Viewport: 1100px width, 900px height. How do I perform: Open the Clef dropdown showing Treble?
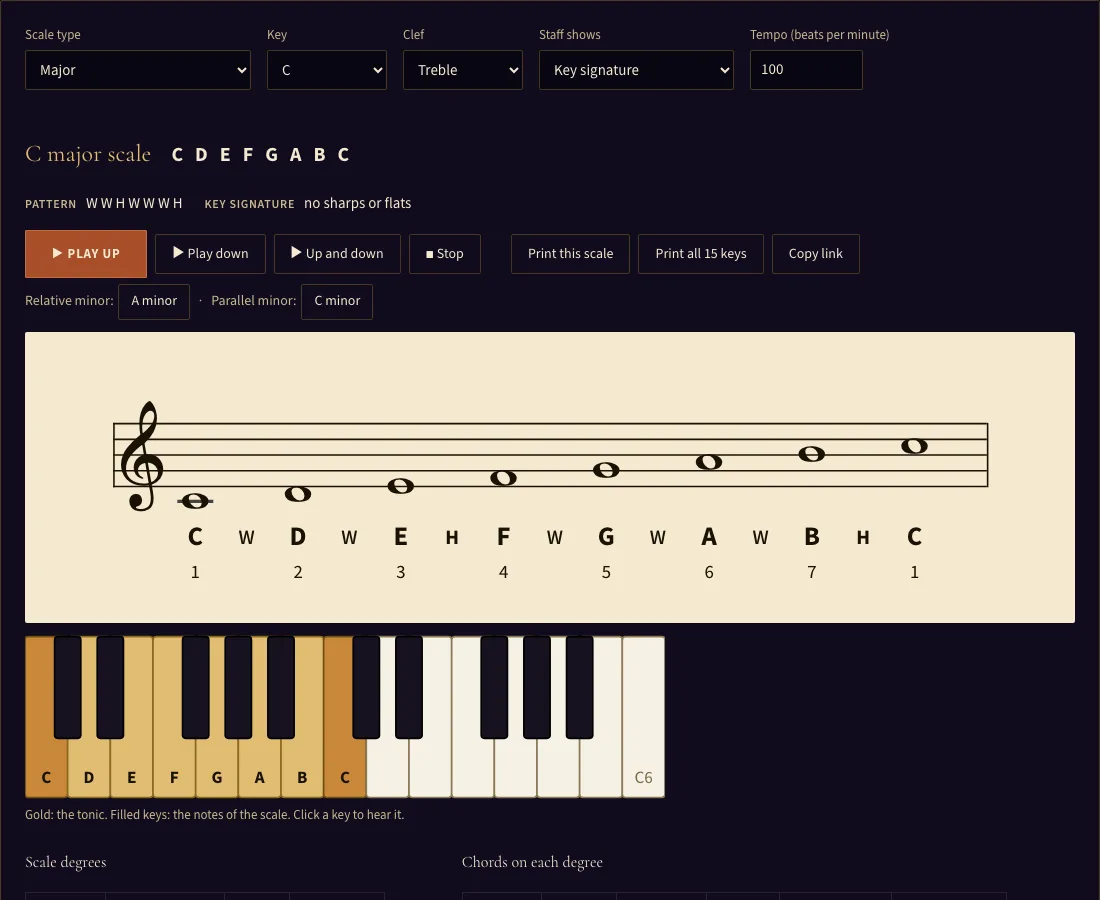point(462,70)
